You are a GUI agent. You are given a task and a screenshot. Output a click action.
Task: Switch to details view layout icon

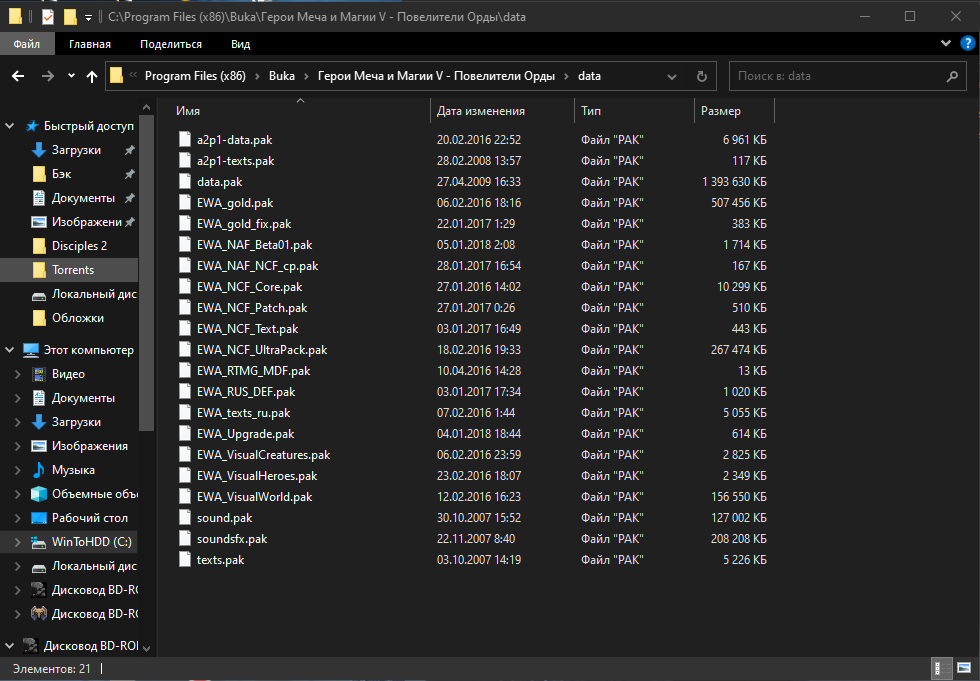941,669
